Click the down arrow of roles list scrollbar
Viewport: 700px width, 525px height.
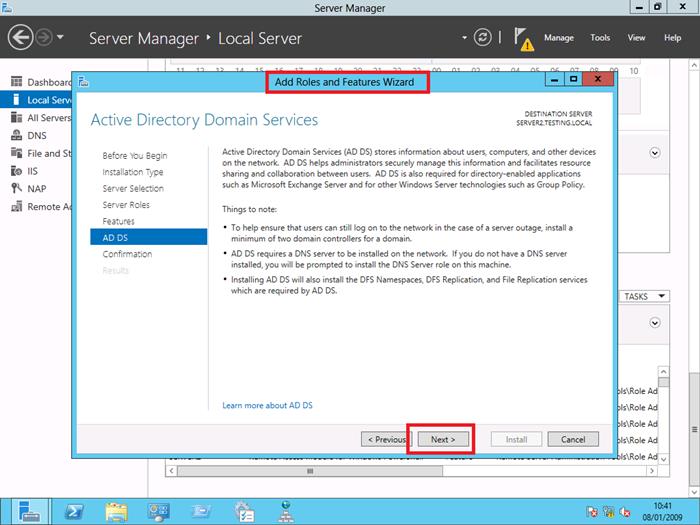pyautogui.click(x=663, y=459)
